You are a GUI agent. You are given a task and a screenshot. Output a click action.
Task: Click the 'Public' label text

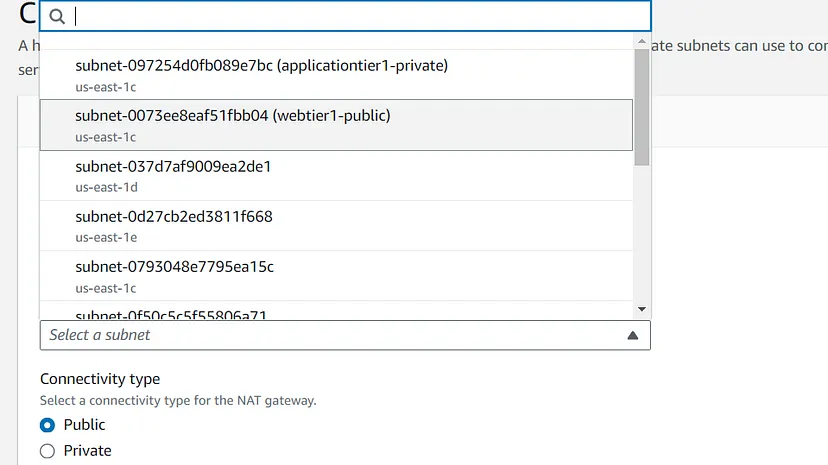pos(84,425)
